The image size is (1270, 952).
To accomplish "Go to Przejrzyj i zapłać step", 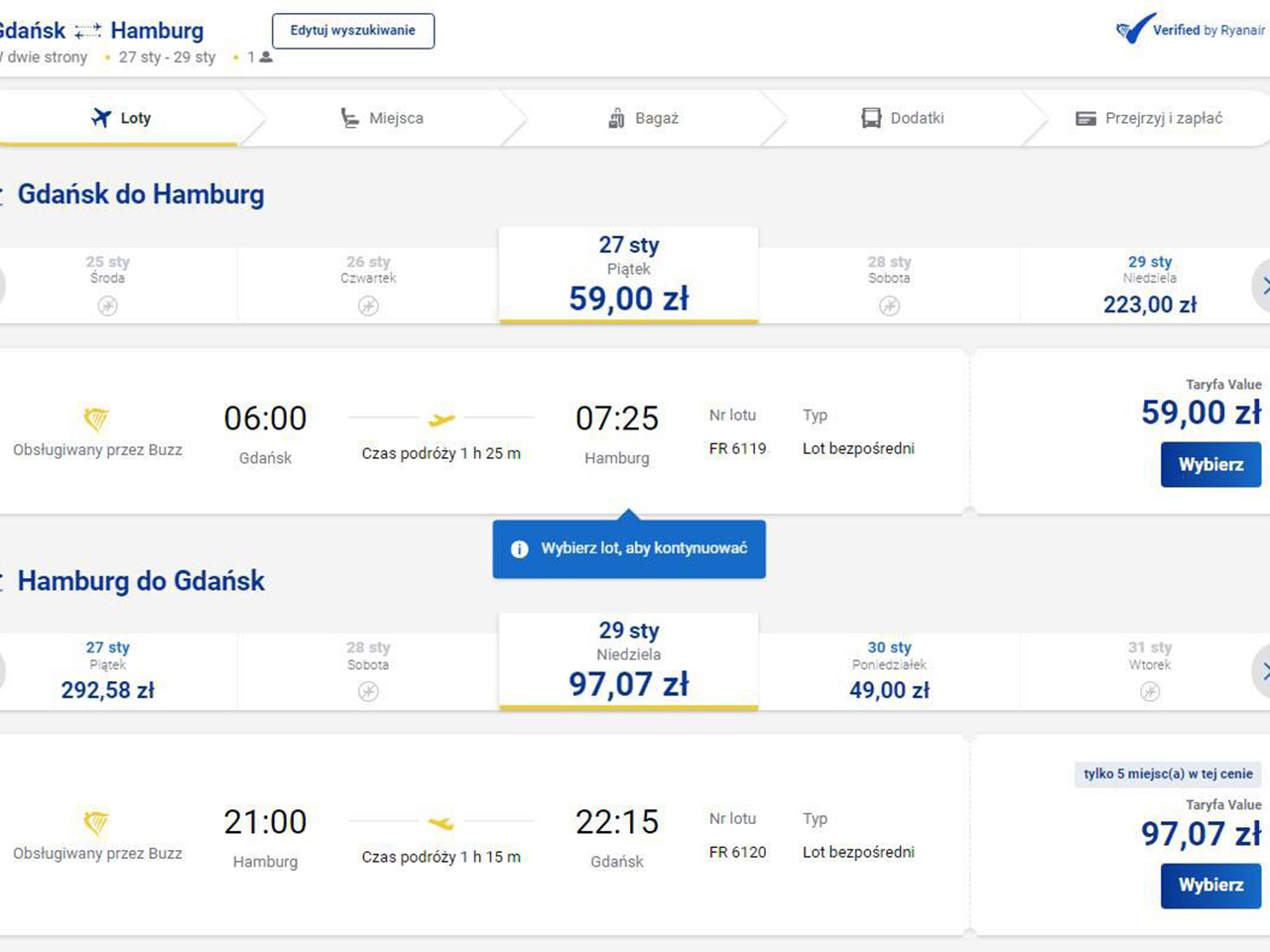I will pos(1149,119).
